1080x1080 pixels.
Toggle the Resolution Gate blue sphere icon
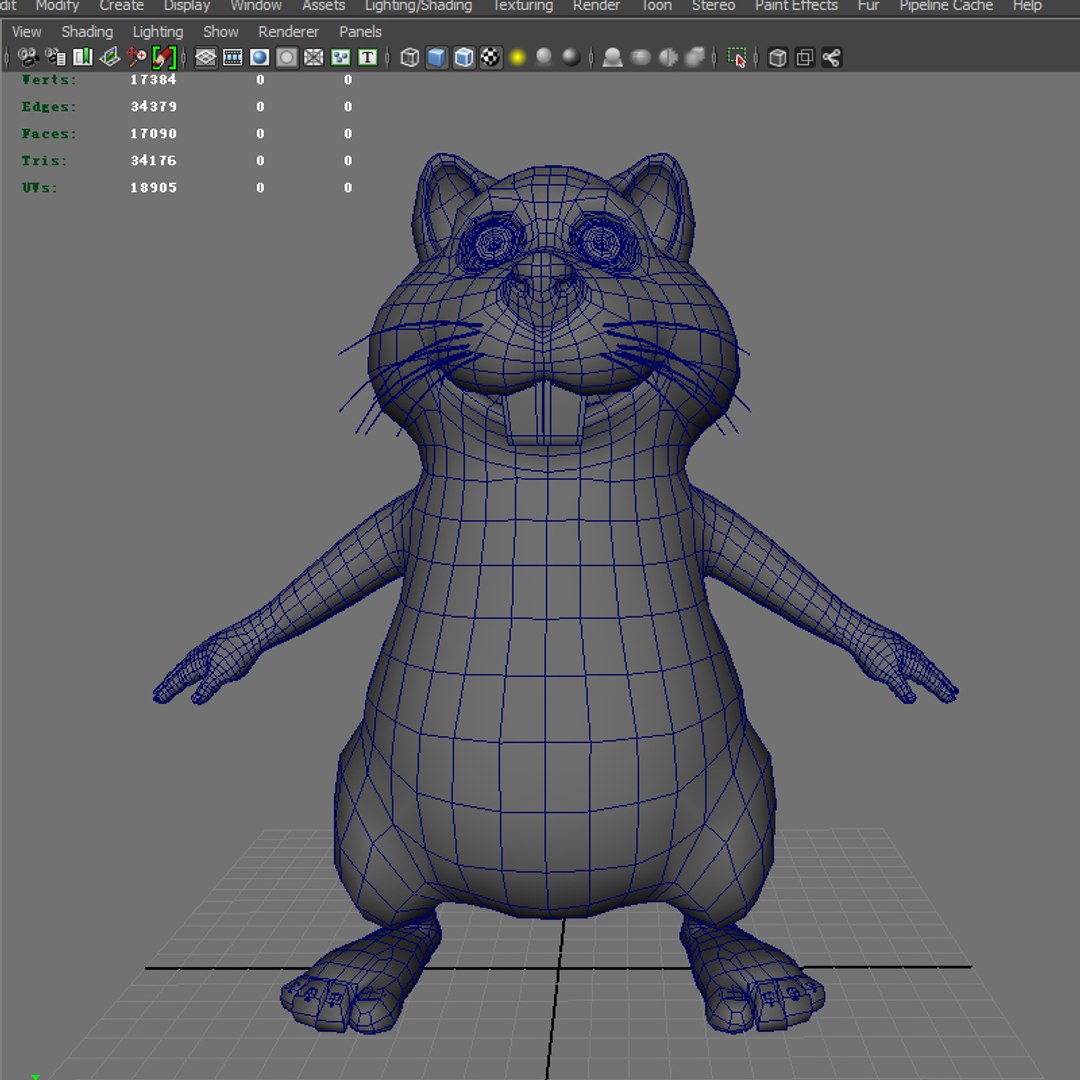[260, 57]
